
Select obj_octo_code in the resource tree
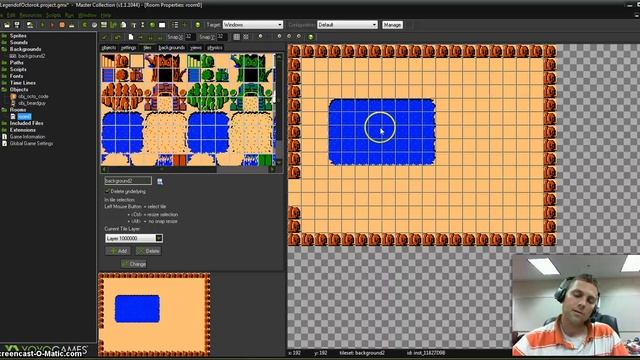point(33,96)
